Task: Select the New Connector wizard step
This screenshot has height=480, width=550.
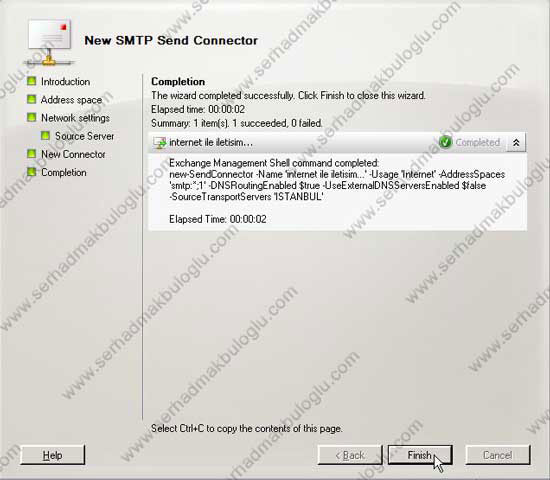Action: point(73,154)
